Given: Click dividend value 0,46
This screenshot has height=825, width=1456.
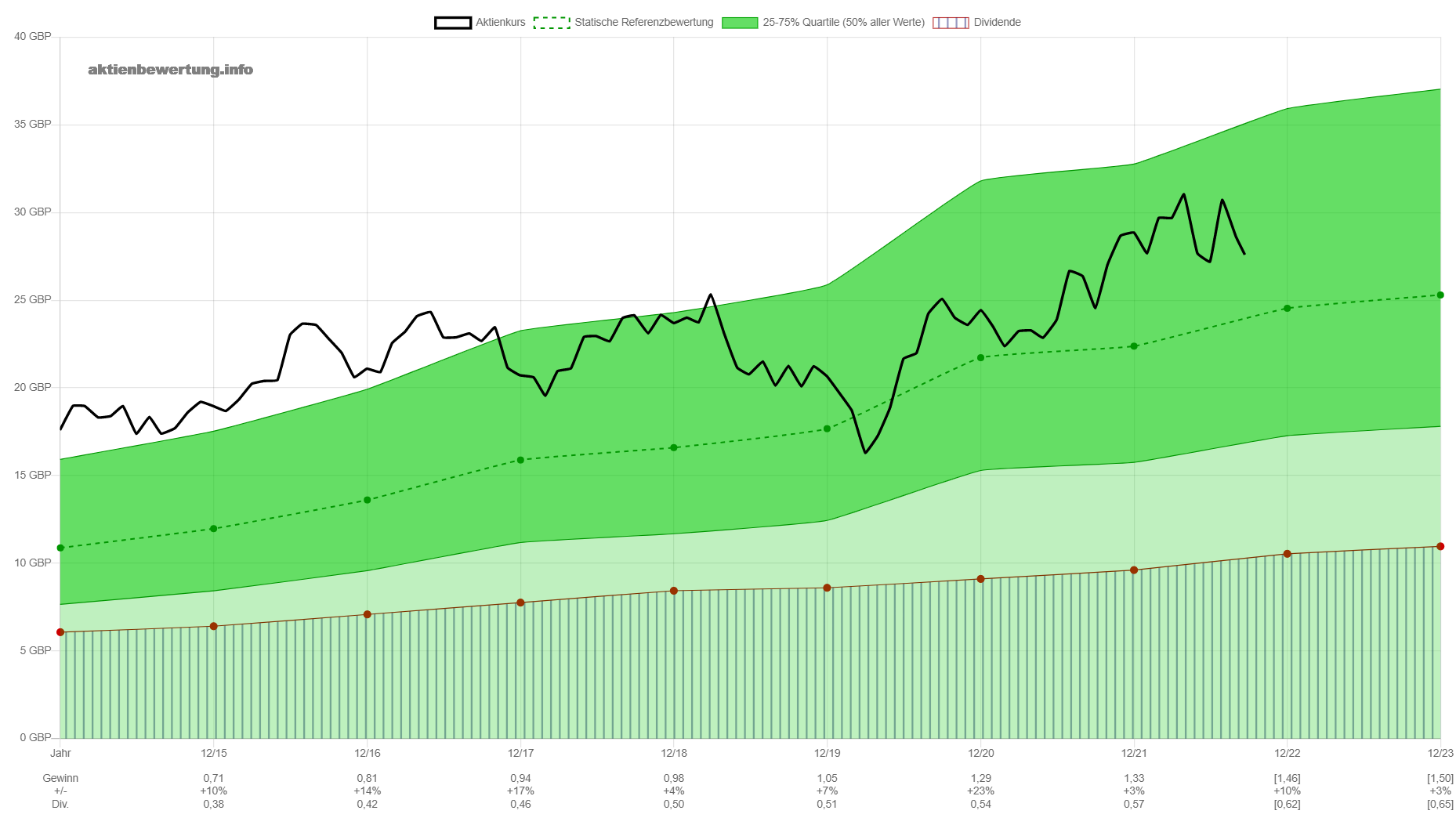Looking at the screenshot, I should tap(520, 804).
